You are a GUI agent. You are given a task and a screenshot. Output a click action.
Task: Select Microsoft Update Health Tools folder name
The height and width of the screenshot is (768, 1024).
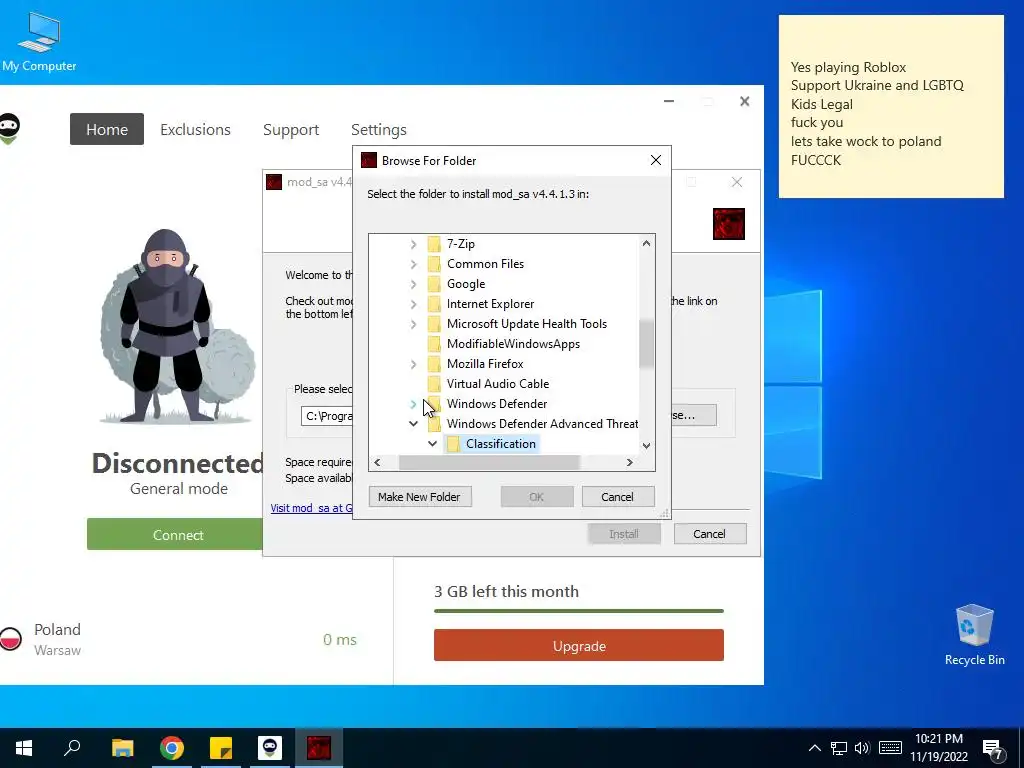tap(526, 324)
